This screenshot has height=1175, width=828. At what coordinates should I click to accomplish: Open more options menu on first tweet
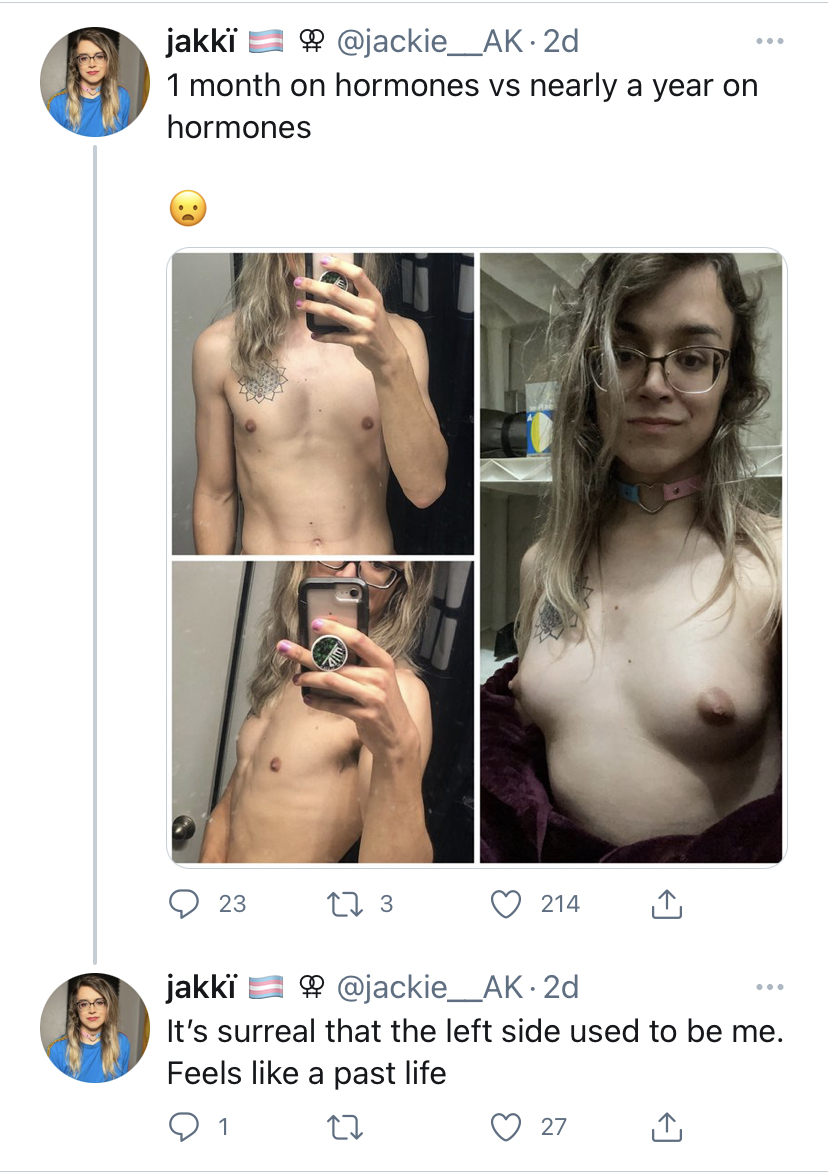pyautogui.click(x=770, y=41)
